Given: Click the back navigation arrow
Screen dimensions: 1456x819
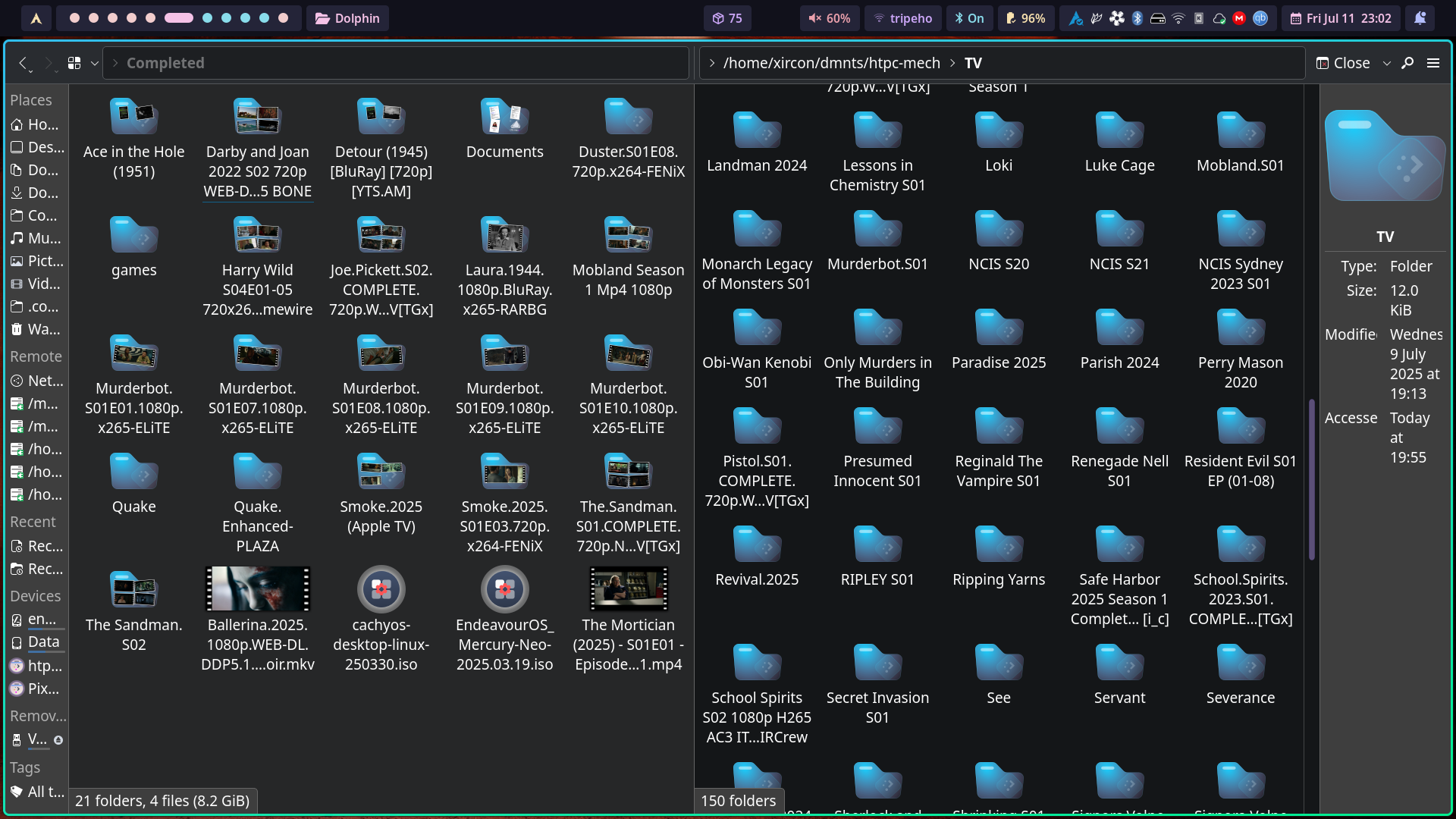Looking at the screenshot, I should coord(23,63).
